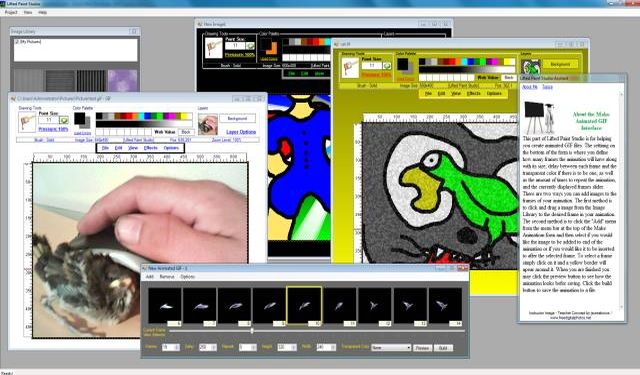The height and width of the screenshot is (375, 640).
Task: Select animation frame numbered 11
Action: click(x=340, y=306)
